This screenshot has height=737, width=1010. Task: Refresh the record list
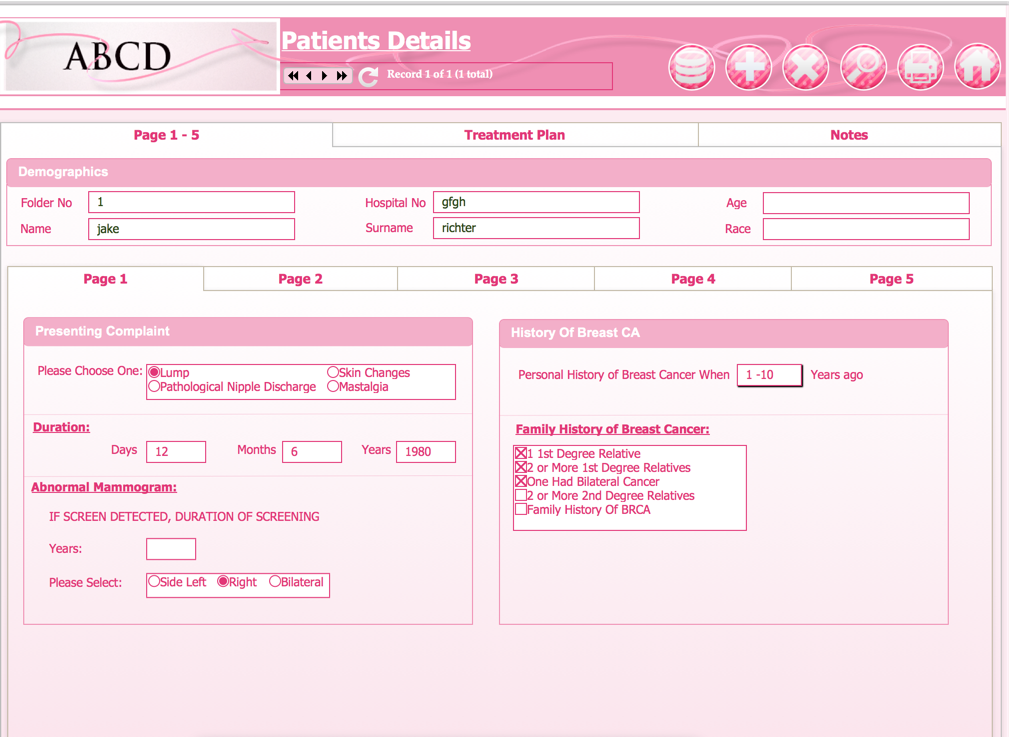[368, 76]
